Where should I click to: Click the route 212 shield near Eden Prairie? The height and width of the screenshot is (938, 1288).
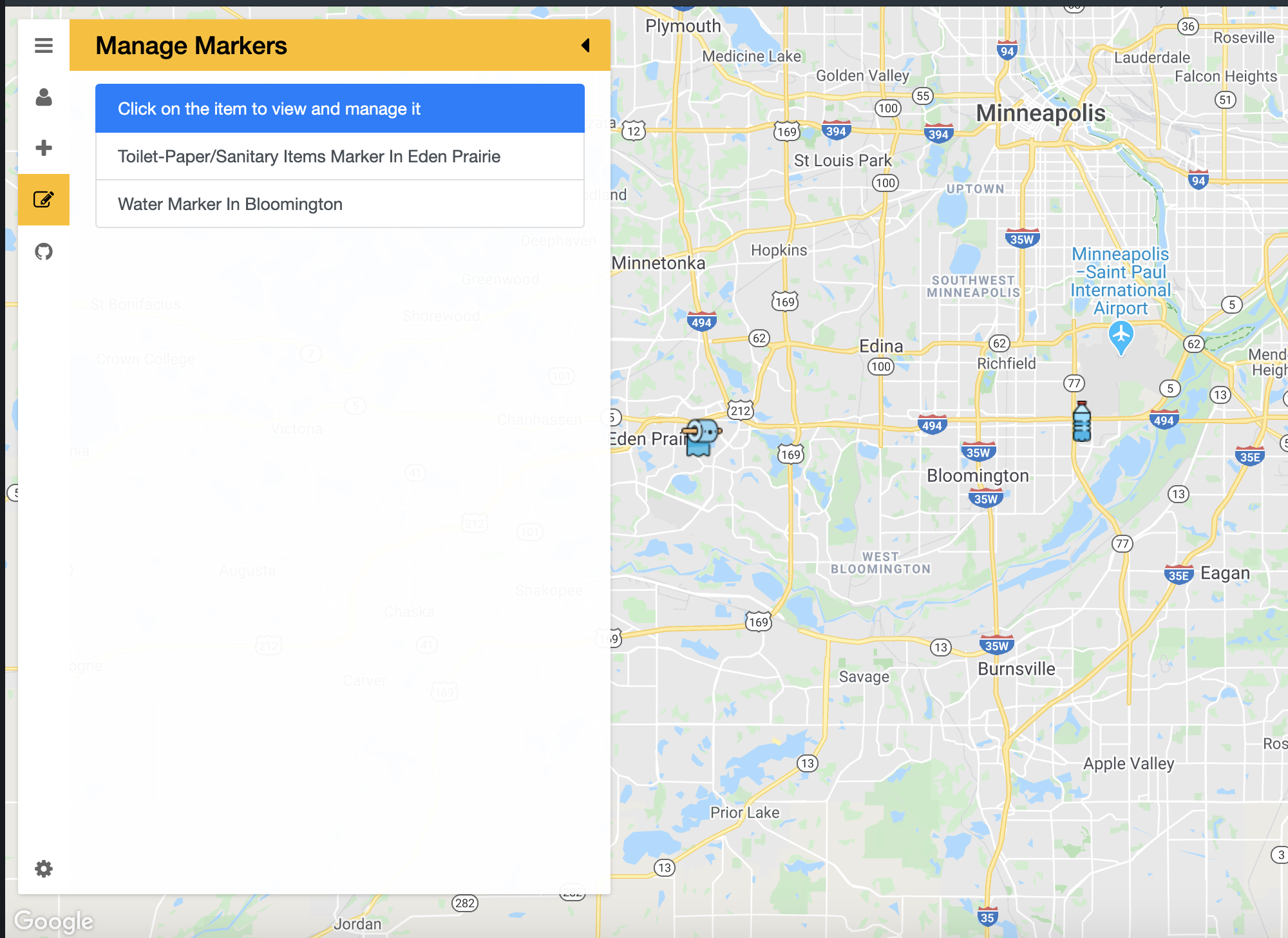coord(740,410)
